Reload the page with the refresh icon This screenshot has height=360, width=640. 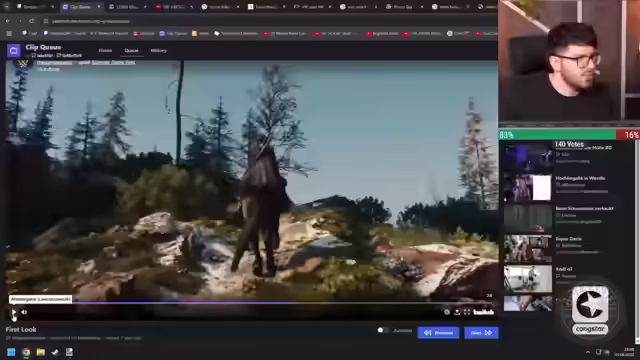point(31,21)
